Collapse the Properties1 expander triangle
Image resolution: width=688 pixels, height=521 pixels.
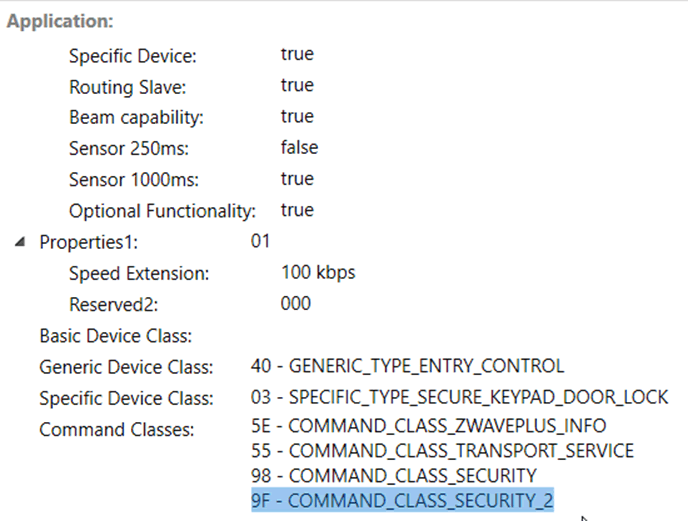tap(20, 242)
